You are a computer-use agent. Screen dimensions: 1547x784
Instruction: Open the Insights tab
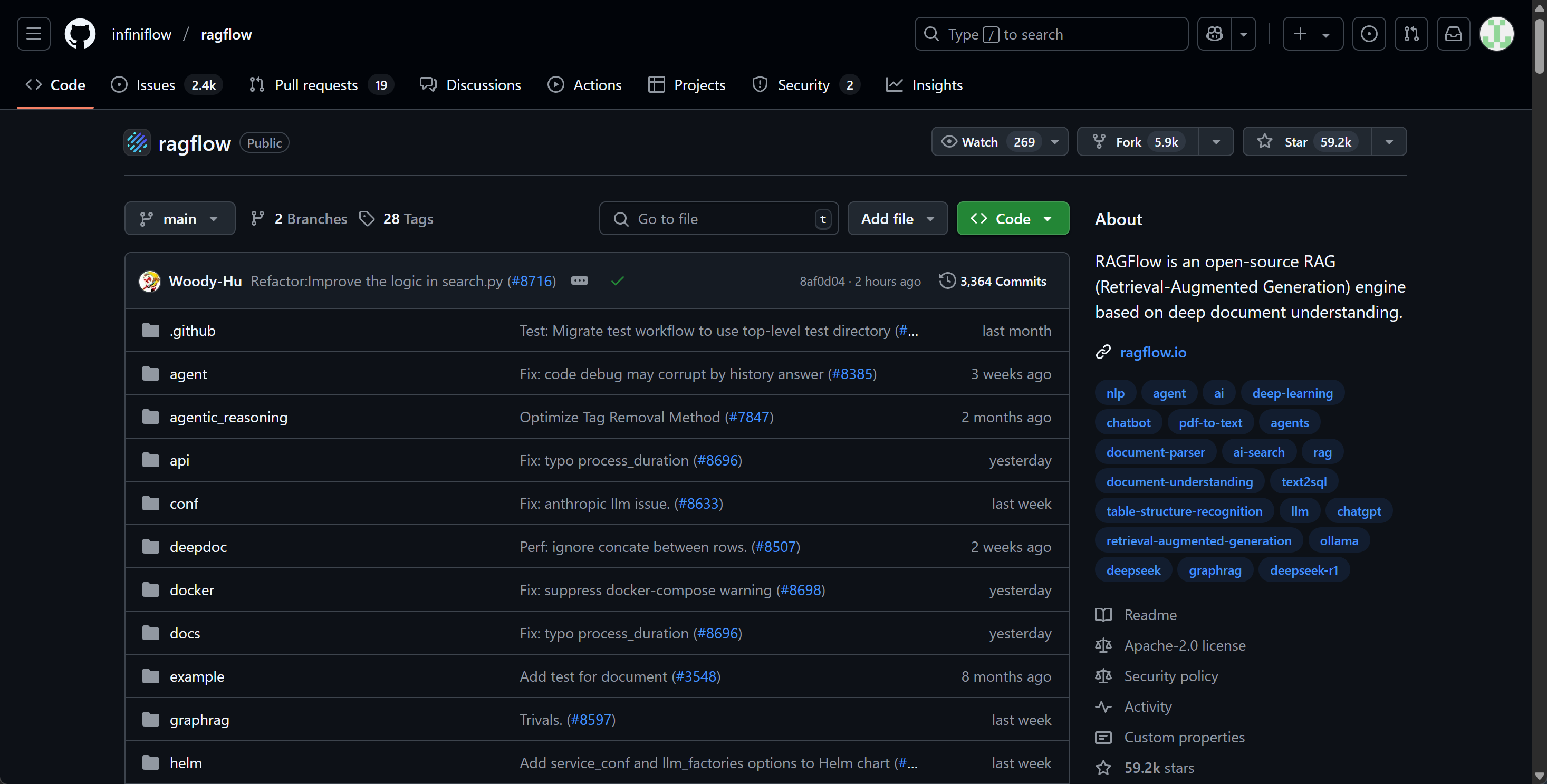[924, 85]
